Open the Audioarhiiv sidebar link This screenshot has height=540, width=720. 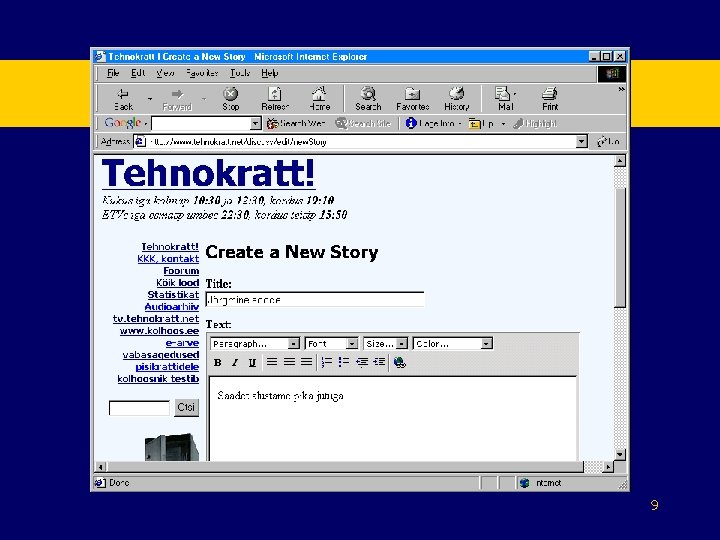(x=172, y=306)
